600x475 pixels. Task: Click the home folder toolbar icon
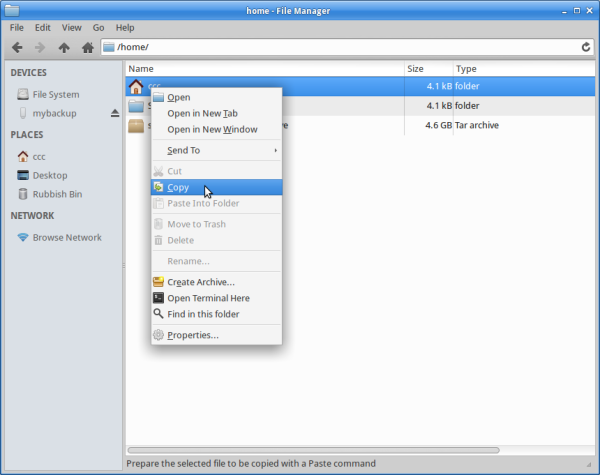(x=88, y=47)
